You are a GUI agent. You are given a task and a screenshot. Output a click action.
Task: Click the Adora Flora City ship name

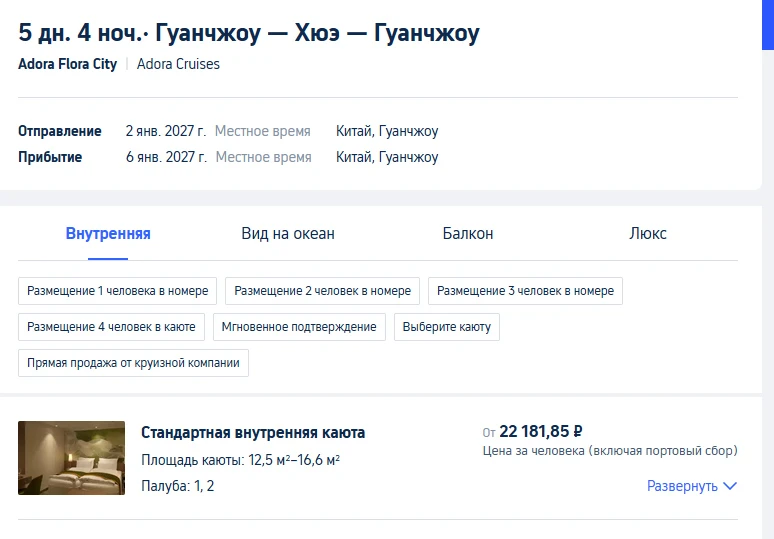(68, 64)
